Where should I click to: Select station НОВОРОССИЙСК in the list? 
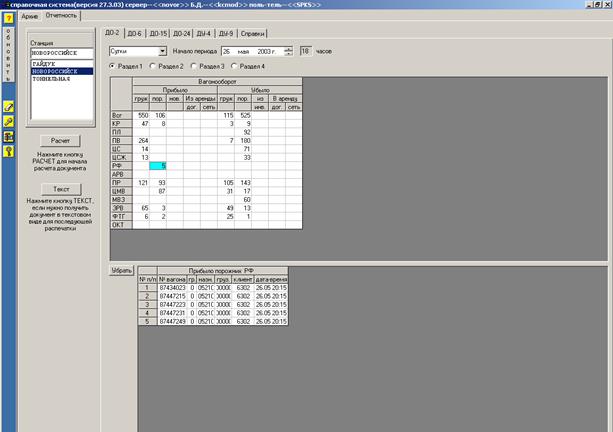[x=62, y=71]
